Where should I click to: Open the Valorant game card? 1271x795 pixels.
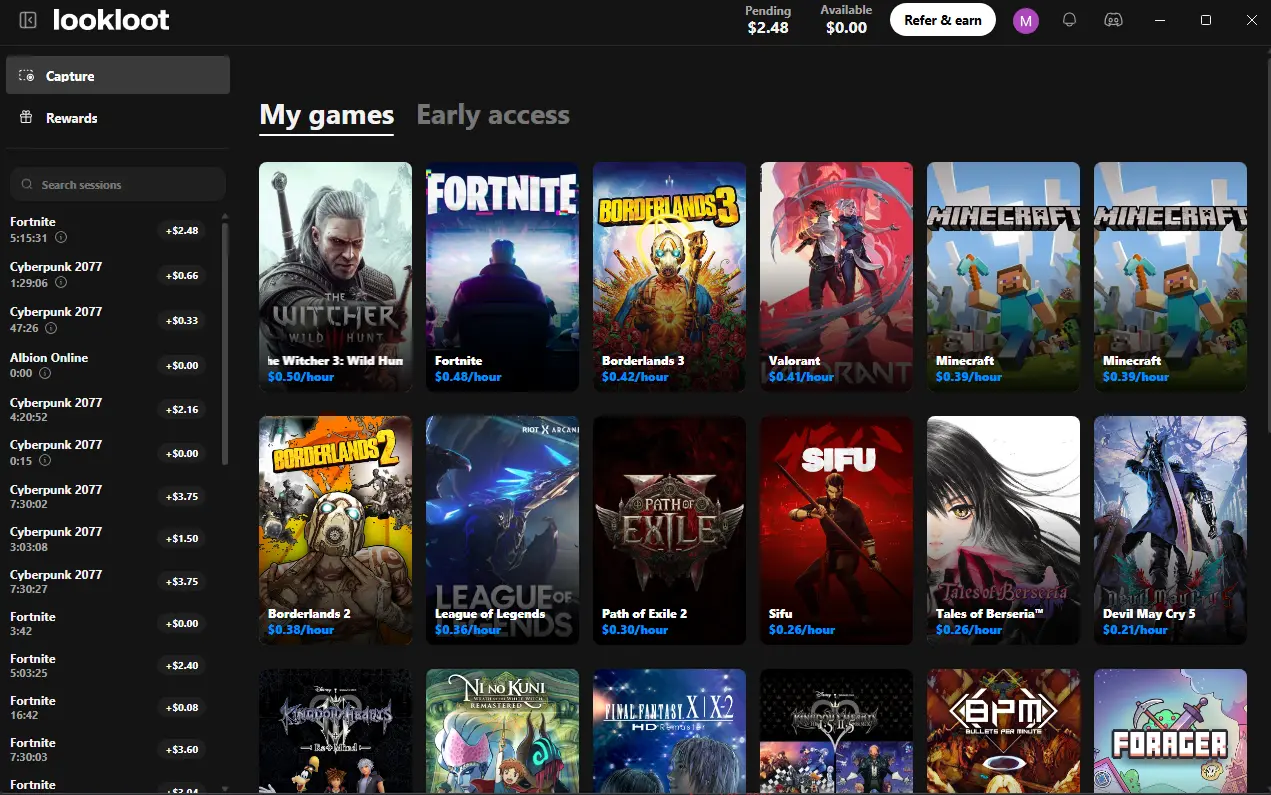tap(836, 277)
